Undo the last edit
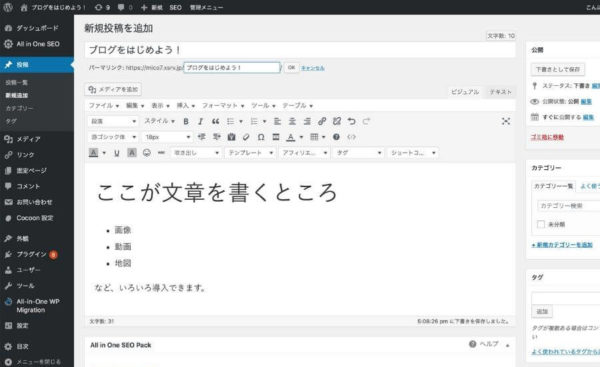The image size is (600, 367). pyautogui.click(x=351, y=121)
